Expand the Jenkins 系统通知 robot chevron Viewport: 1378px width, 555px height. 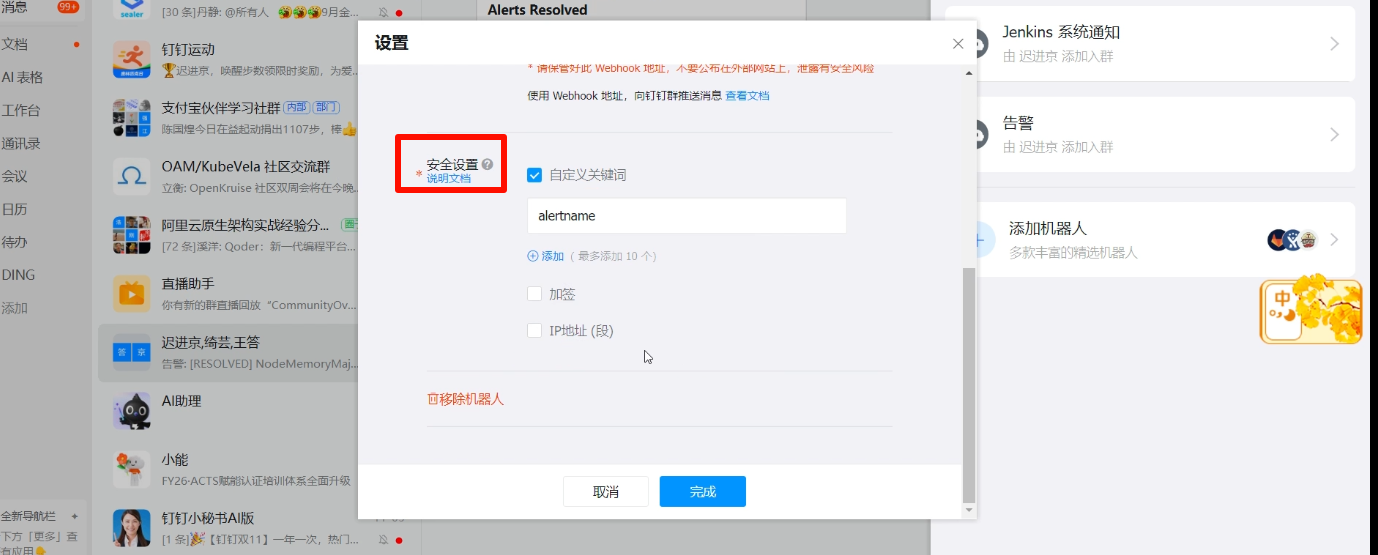click(x=1334, y=44)
